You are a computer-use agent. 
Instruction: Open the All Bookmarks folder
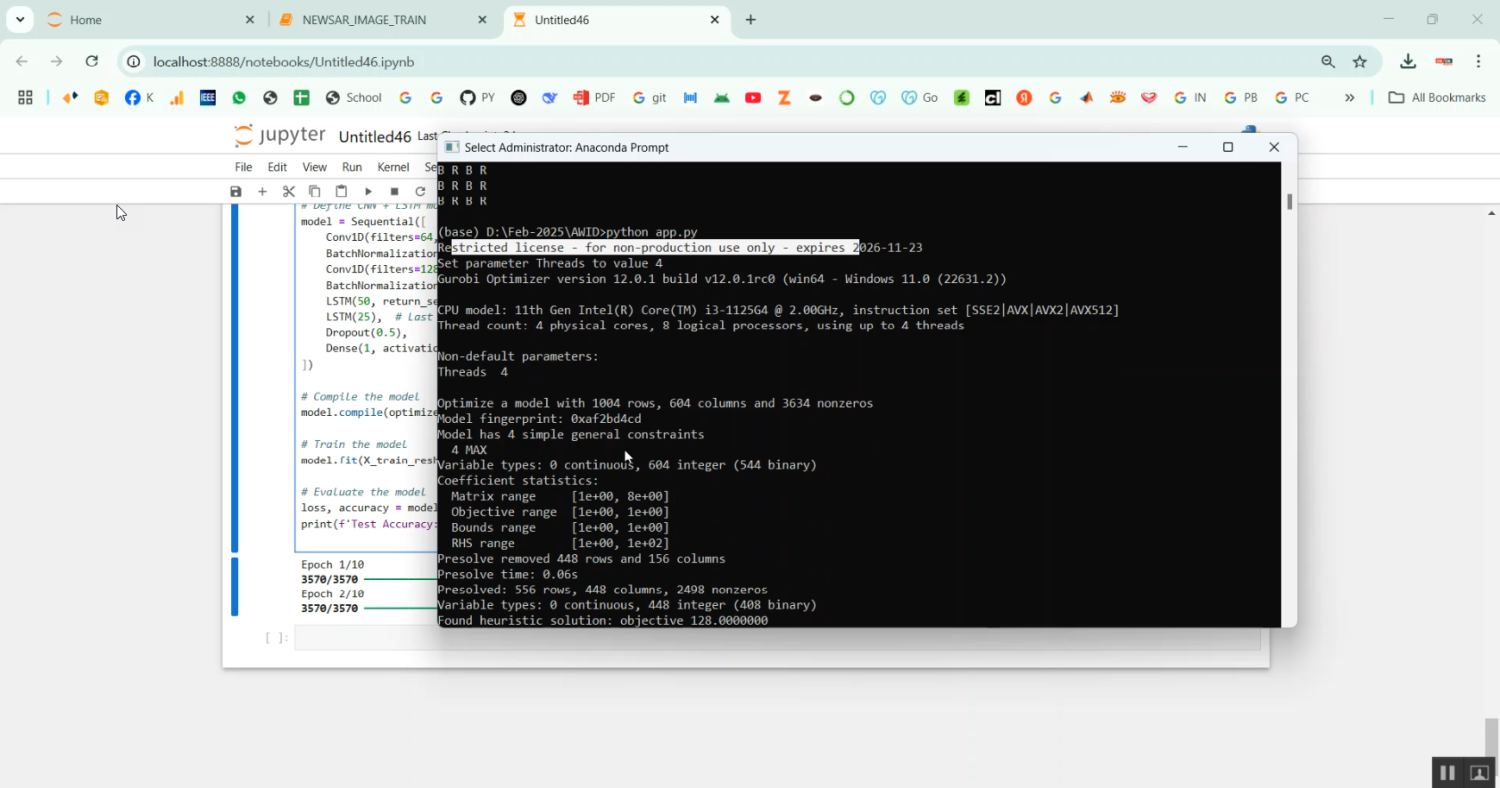1437,97
